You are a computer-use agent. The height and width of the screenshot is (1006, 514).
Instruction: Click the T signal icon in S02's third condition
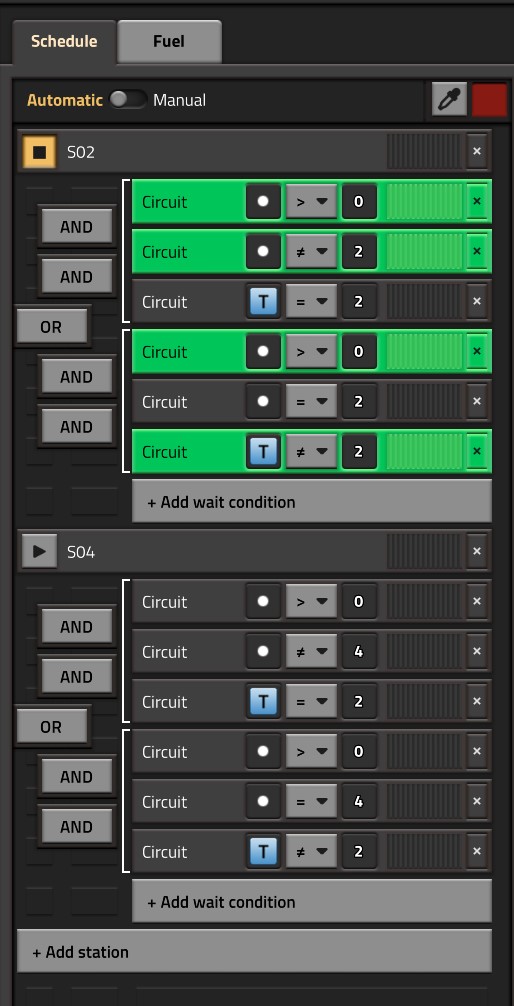click(x=263, y=302)
